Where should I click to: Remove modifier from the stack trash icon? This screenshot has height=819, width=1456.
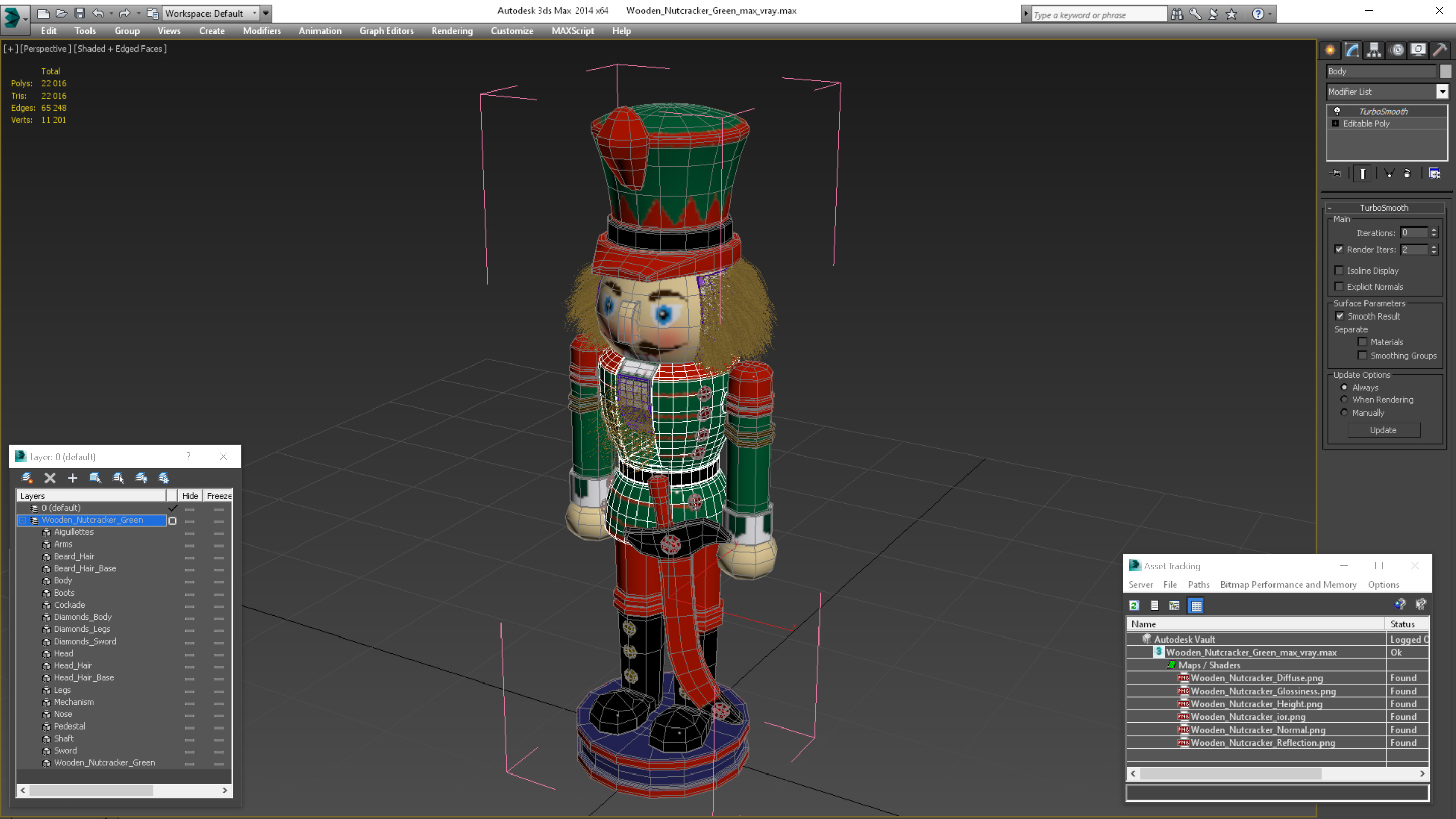coord(1407,173)
